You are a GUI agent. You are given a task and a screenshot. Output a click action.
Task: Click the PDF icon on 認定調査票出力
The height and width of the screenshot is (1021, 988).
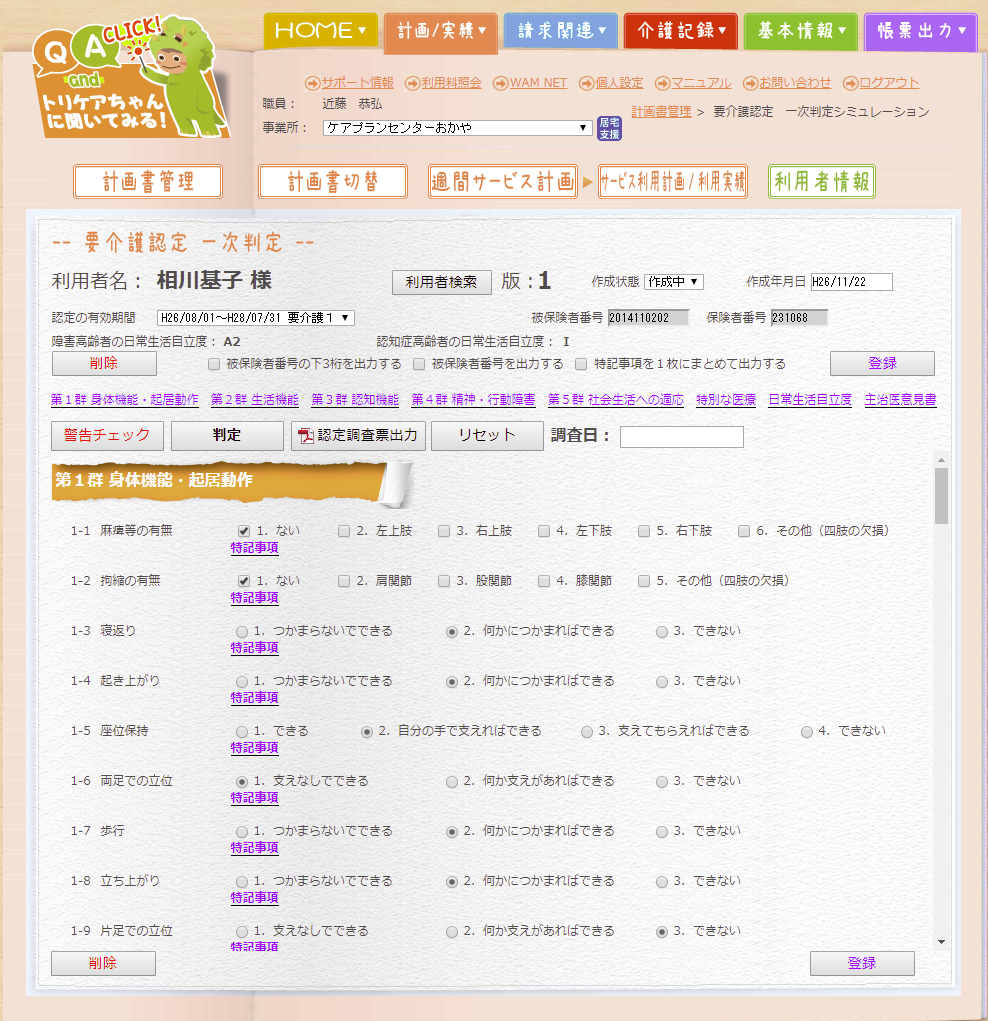306,436
